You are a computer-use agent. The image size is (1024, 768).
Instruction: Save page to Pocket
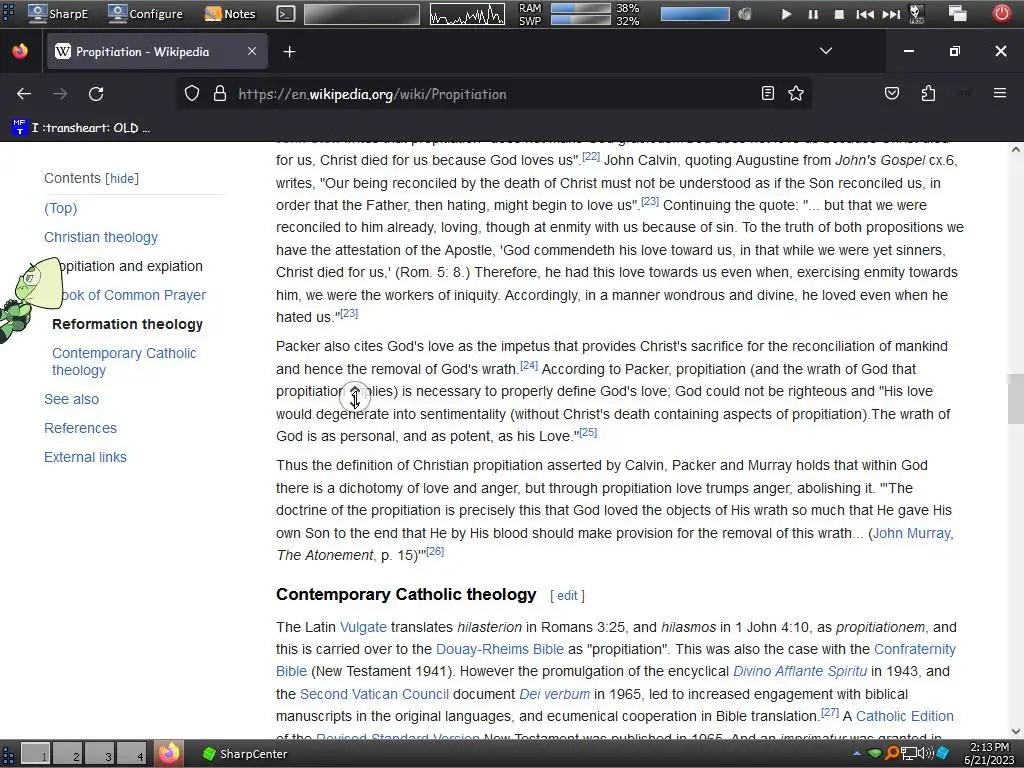click(x=891, y=93)
